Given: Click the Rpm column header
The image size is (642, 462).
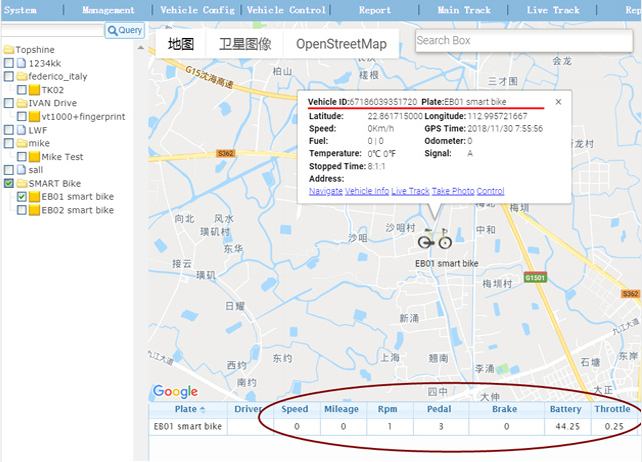Looking at the screenshot, I should coord(389,409).
